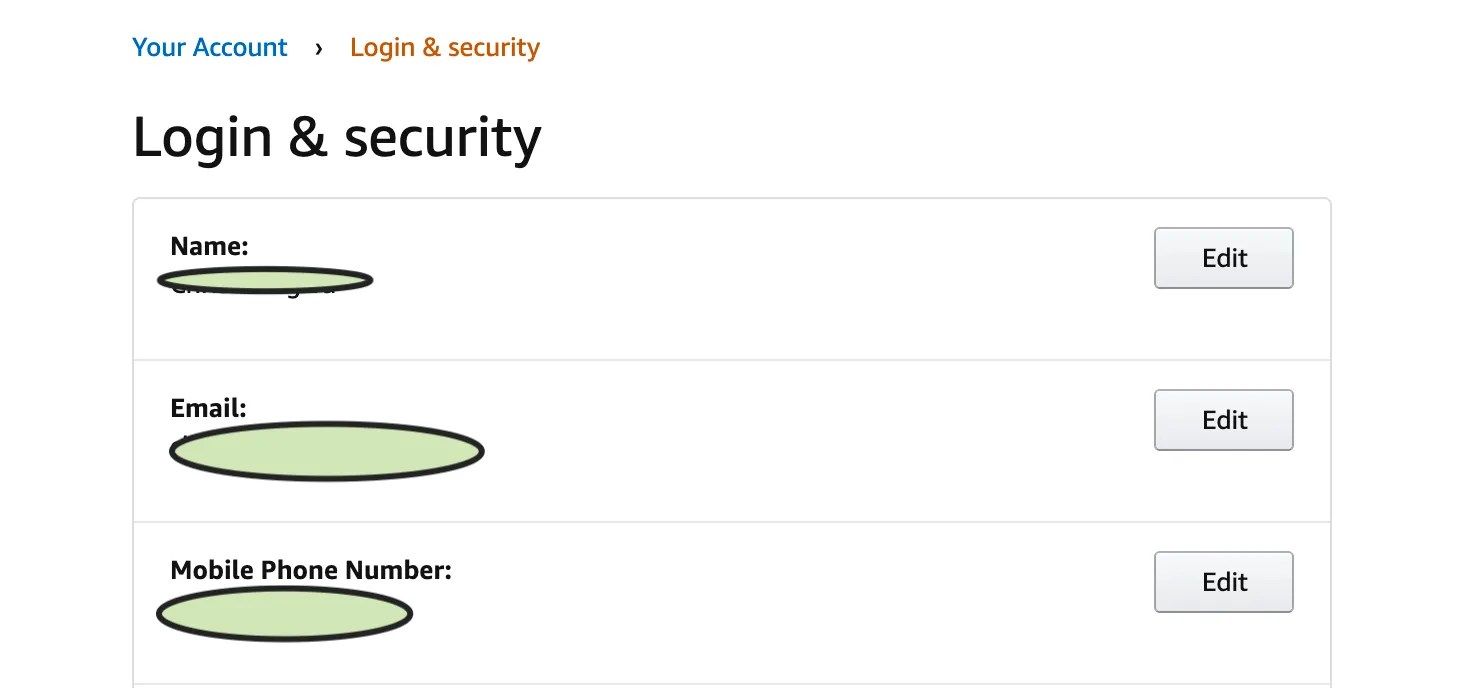Click the breadcrumb chevron separator

tap(319, 48)
